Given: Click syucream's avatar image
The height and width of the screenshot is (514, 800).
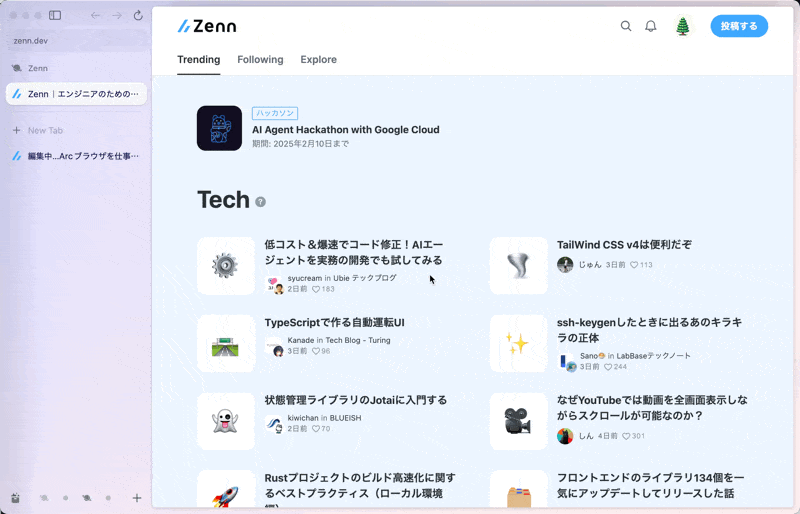Looking at the screenshot, I should 279,289.
